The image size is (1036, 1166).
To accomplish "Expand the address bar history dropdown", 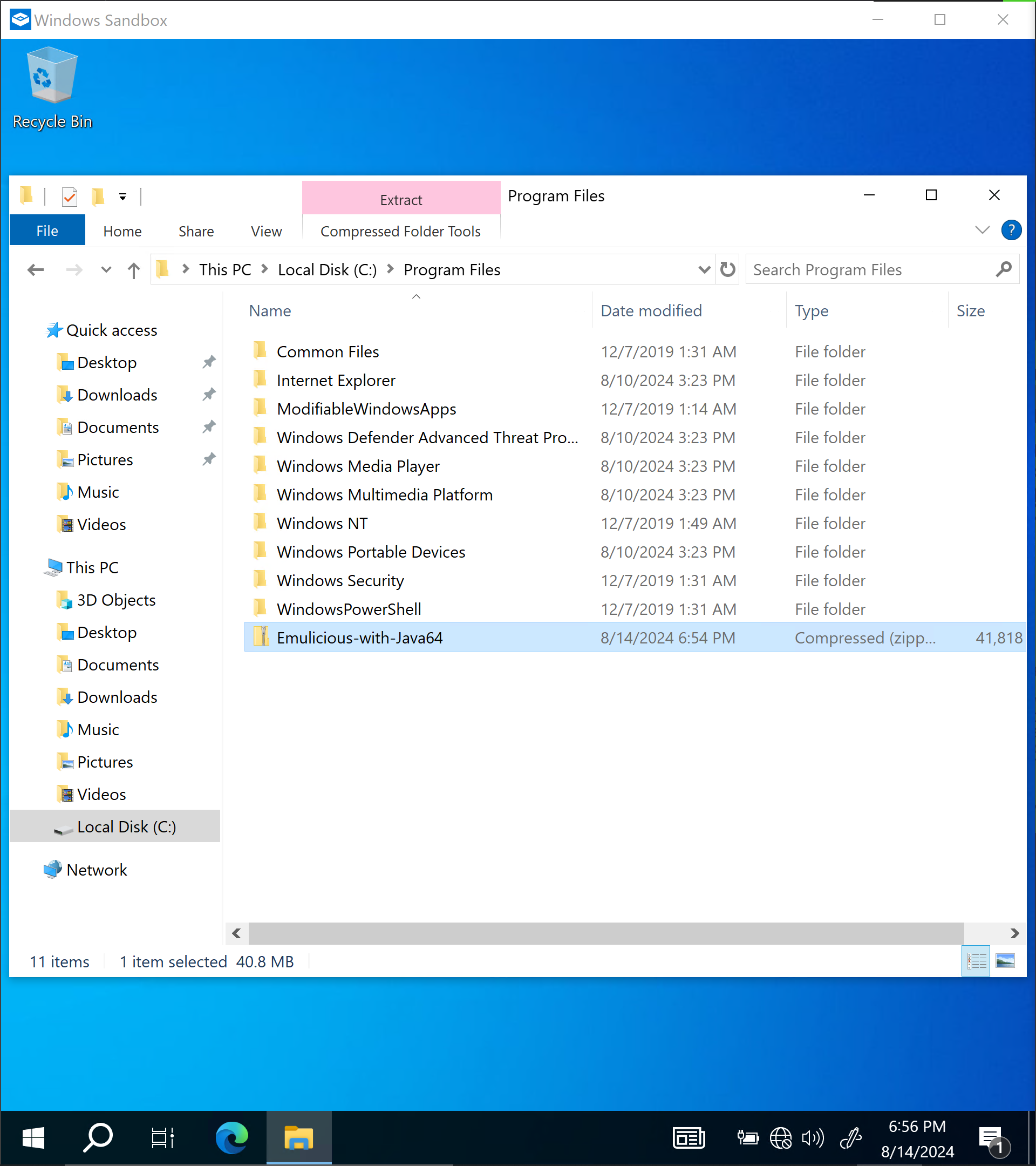I will pos(704,270).
